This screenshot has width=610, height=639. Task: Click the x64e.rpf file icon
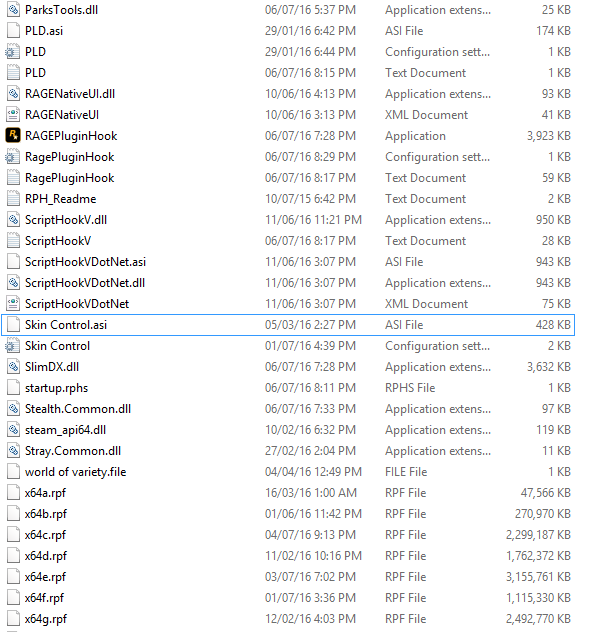coord(13,577)
